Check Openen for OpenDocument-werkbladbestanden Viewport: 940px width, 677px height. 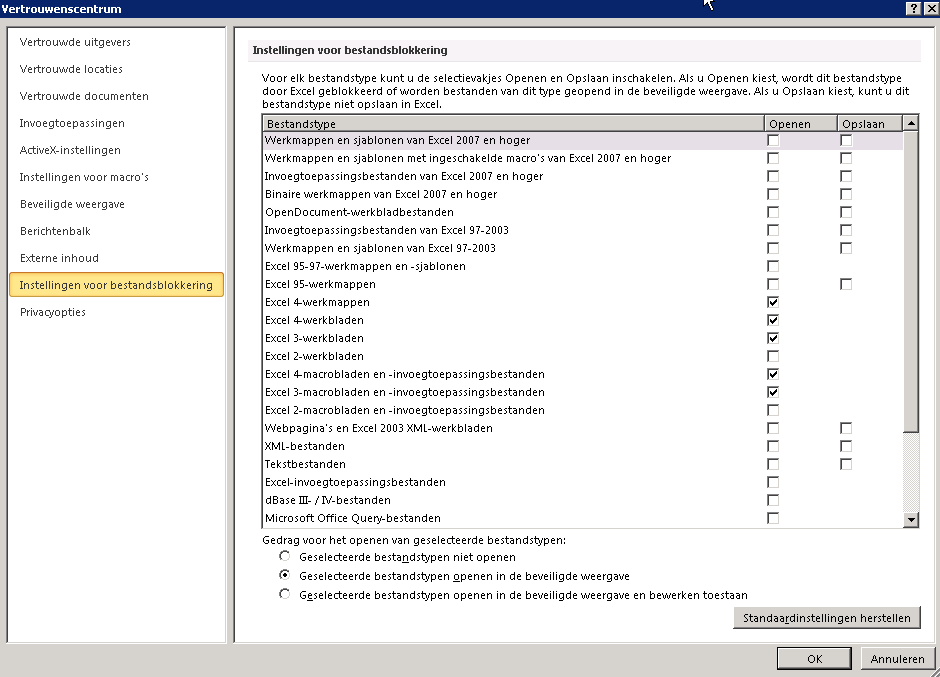pyautogui.click(x=773, y=212)
